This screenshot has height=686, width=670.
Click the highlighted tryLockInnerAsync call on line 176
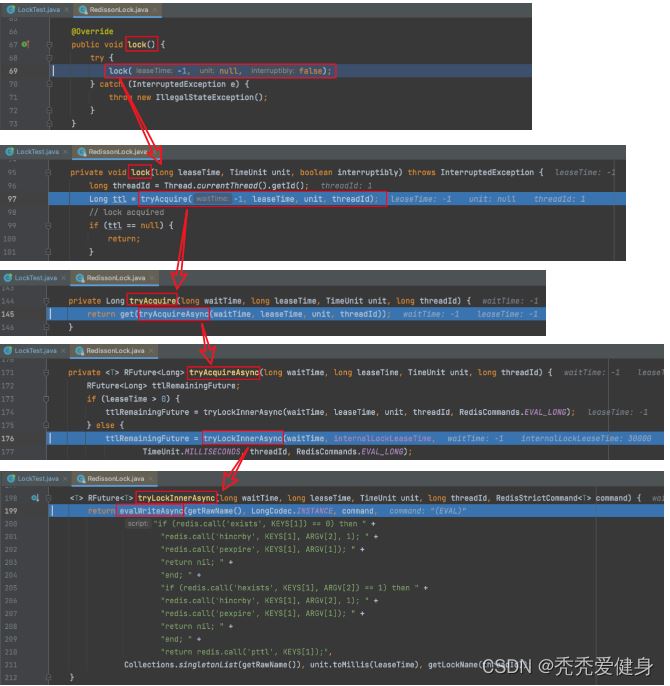[242, 438]
